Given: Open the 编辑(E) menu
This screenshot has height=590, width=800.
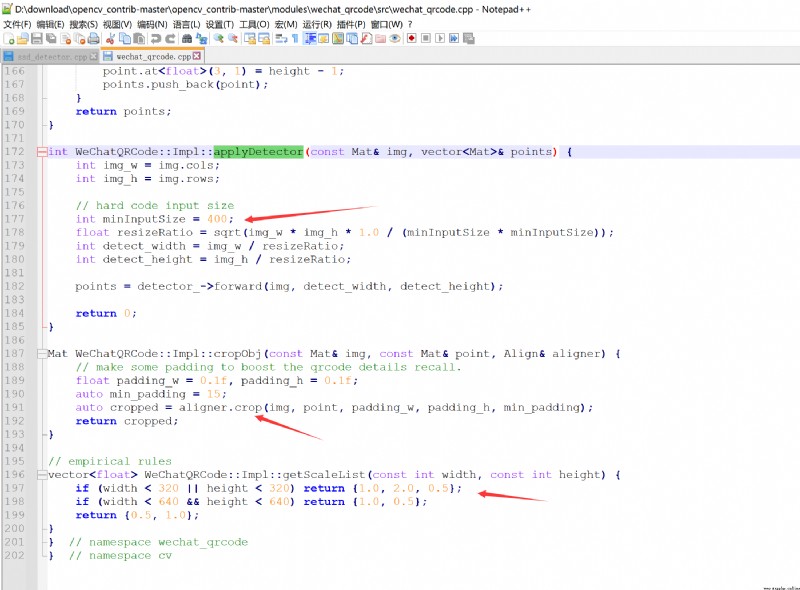Looking at the screenshot, I should point(50,24).
